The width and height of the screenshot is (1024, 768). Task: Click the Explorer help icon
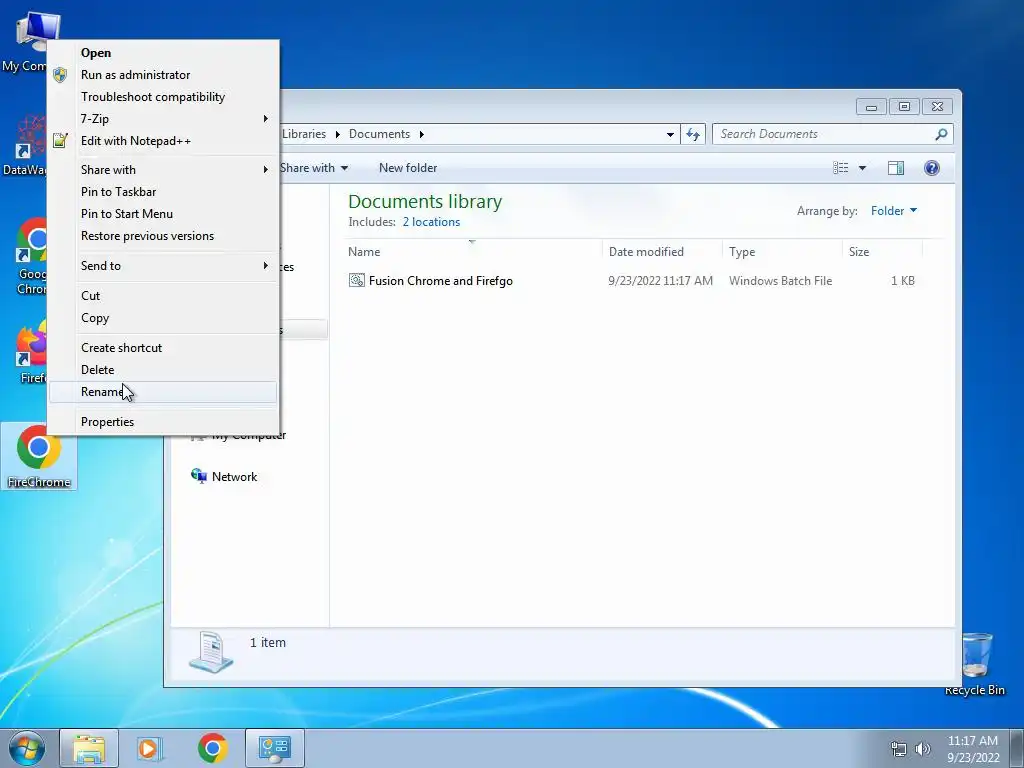pos(932,168)
